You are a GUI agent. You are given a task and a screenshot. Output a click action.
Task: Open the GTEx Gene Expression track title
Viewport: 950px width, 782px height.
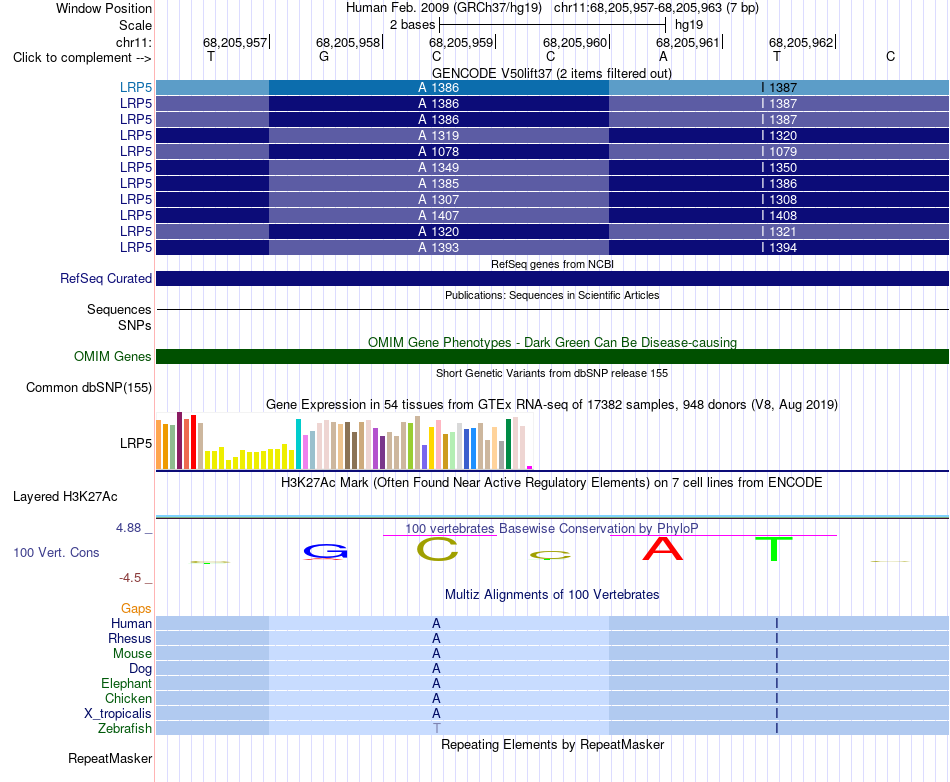[x=552, y=405]
